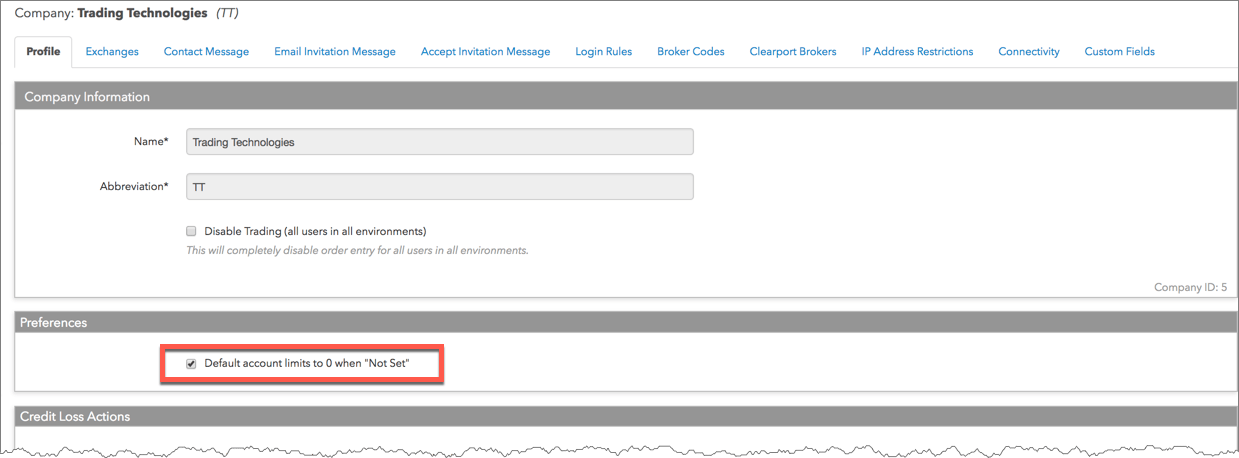The width and height of the screenshot is (1239, 458).
Task: Click the Abbreviation* field label
Action: [134, 187]
